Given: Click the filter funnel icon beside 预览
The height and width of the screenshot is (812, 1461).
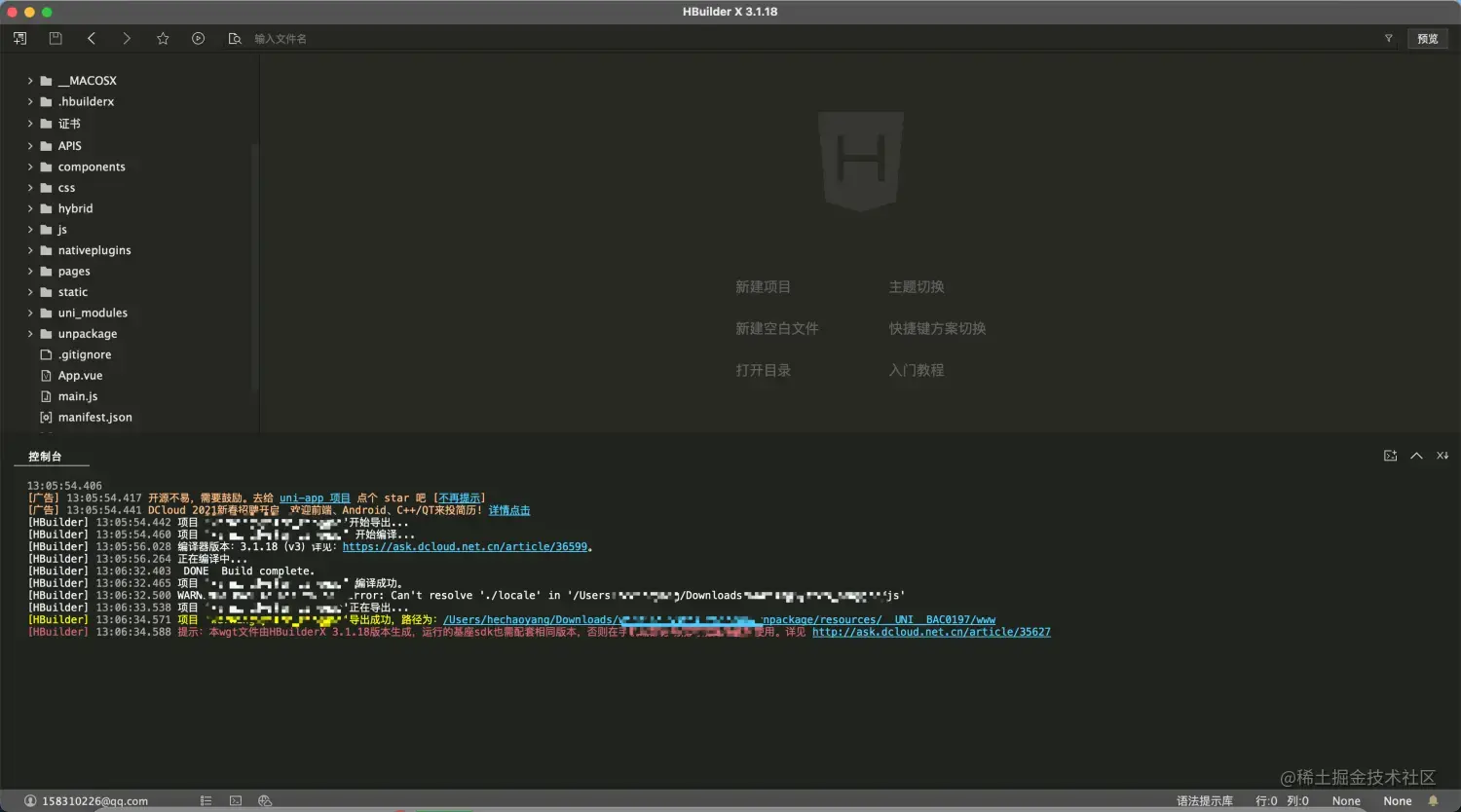Looking at the screenshot, I should point(1389,38).
